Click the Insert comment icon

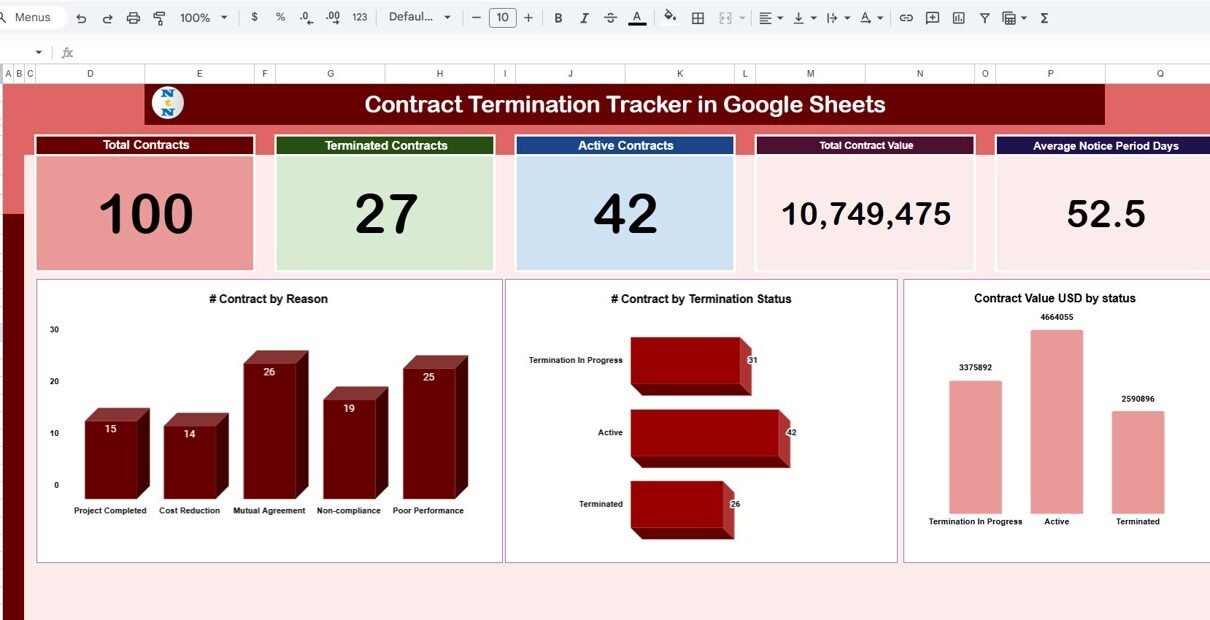click(x=932, y=18)
